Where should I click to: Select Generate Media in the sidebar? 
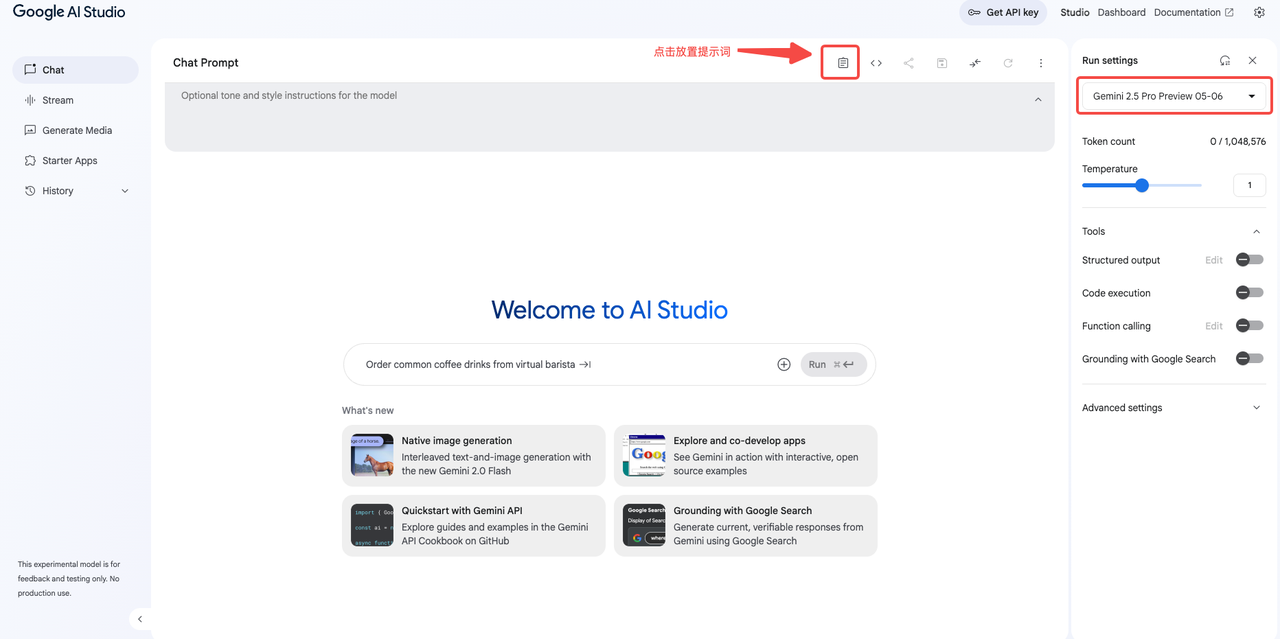[75, 130]
